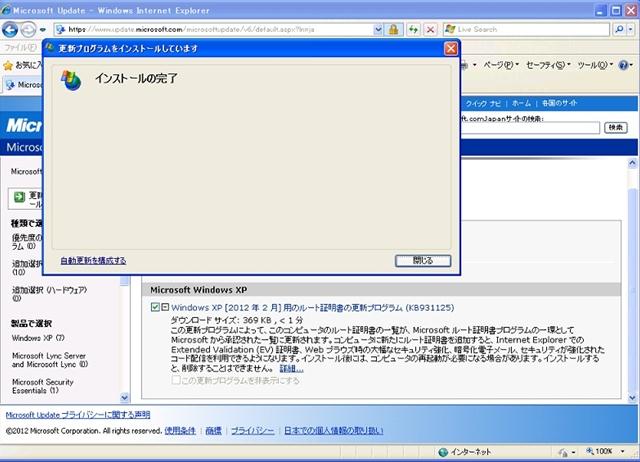The image size is (640, 462).
Task: Click the Internet Explorer title bar icon
Action: tap(6, 10)
